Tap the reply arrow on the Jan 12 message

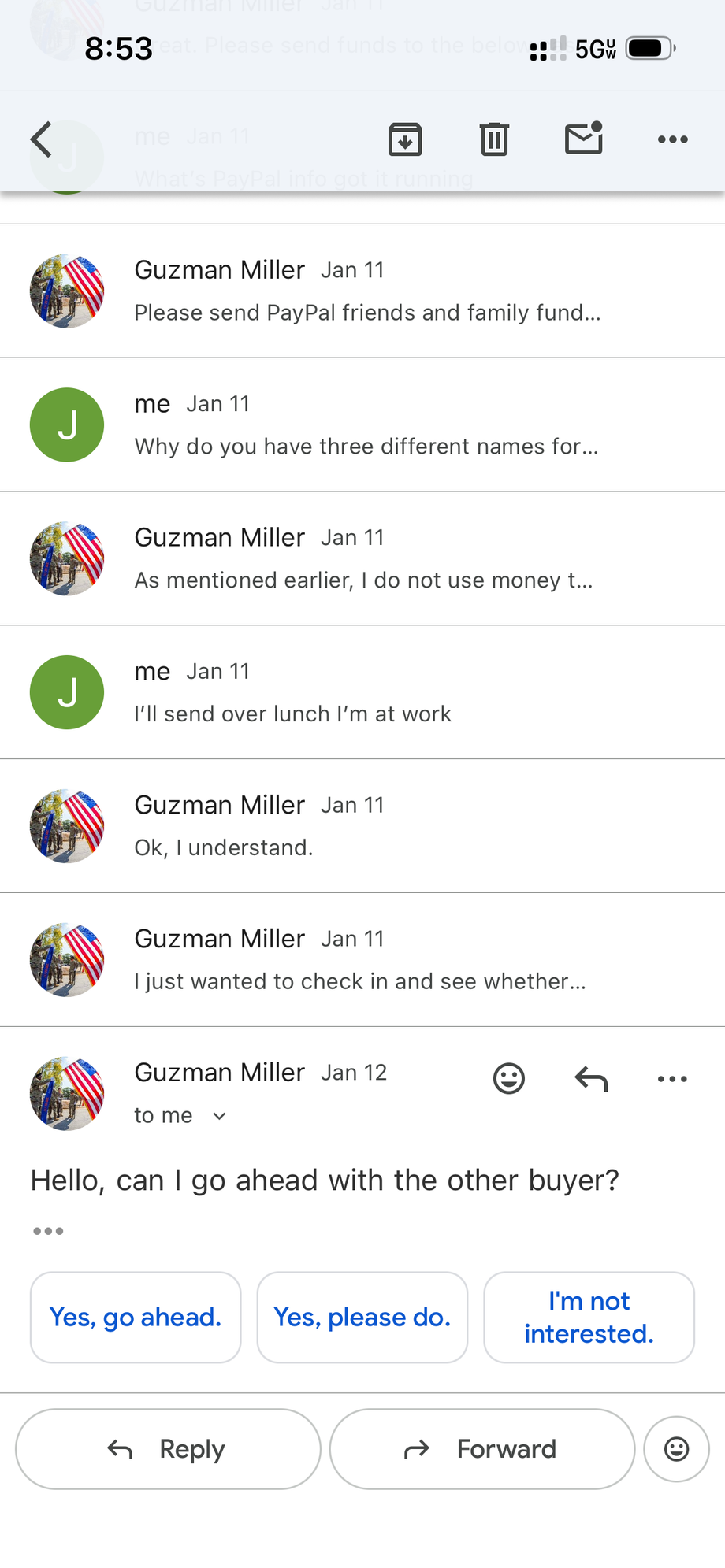click(591, 1078)
